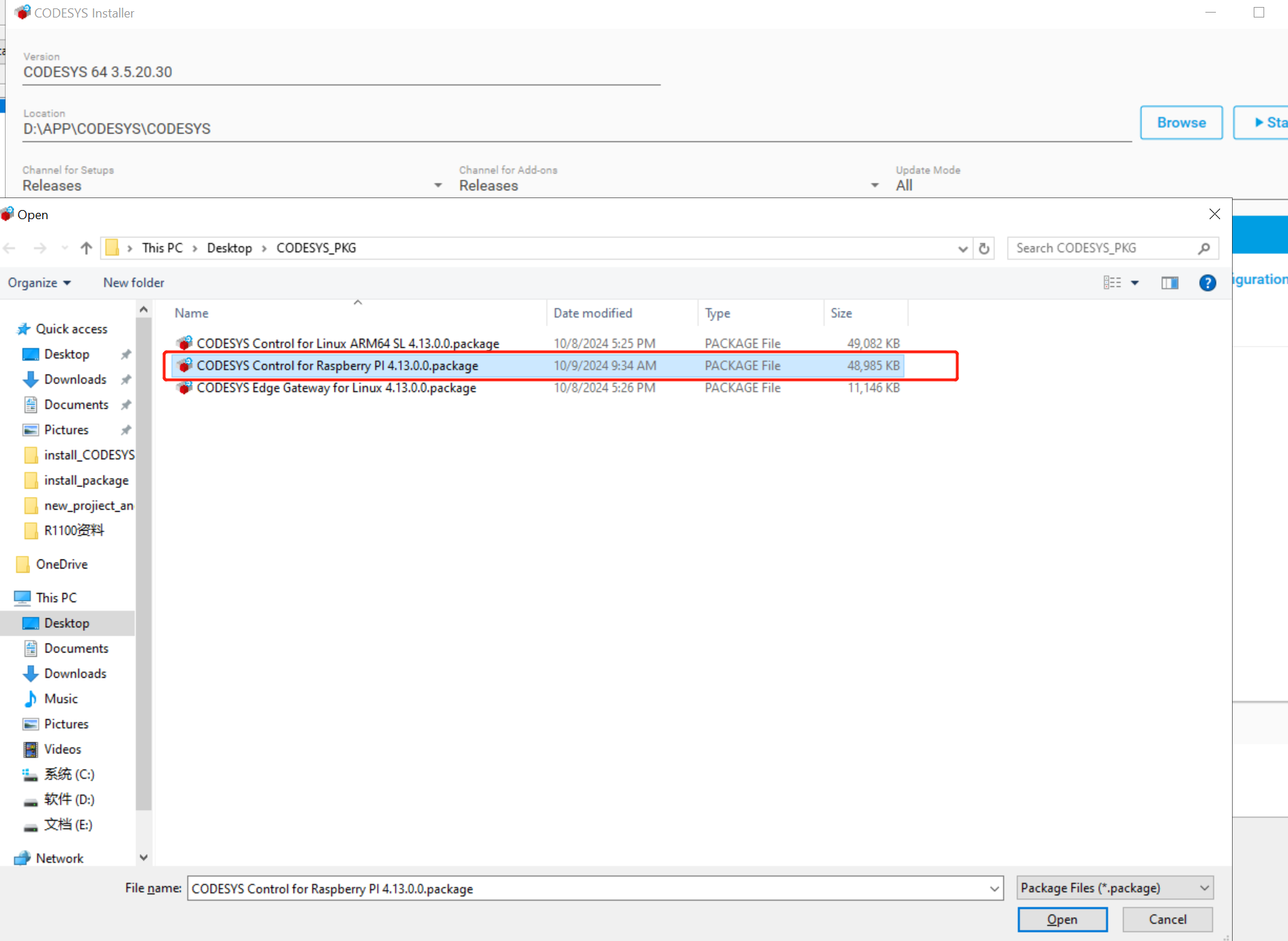Select OneDrive in navigation pane
Viewport: 1288px width, 941px height.
click(62, 564)
